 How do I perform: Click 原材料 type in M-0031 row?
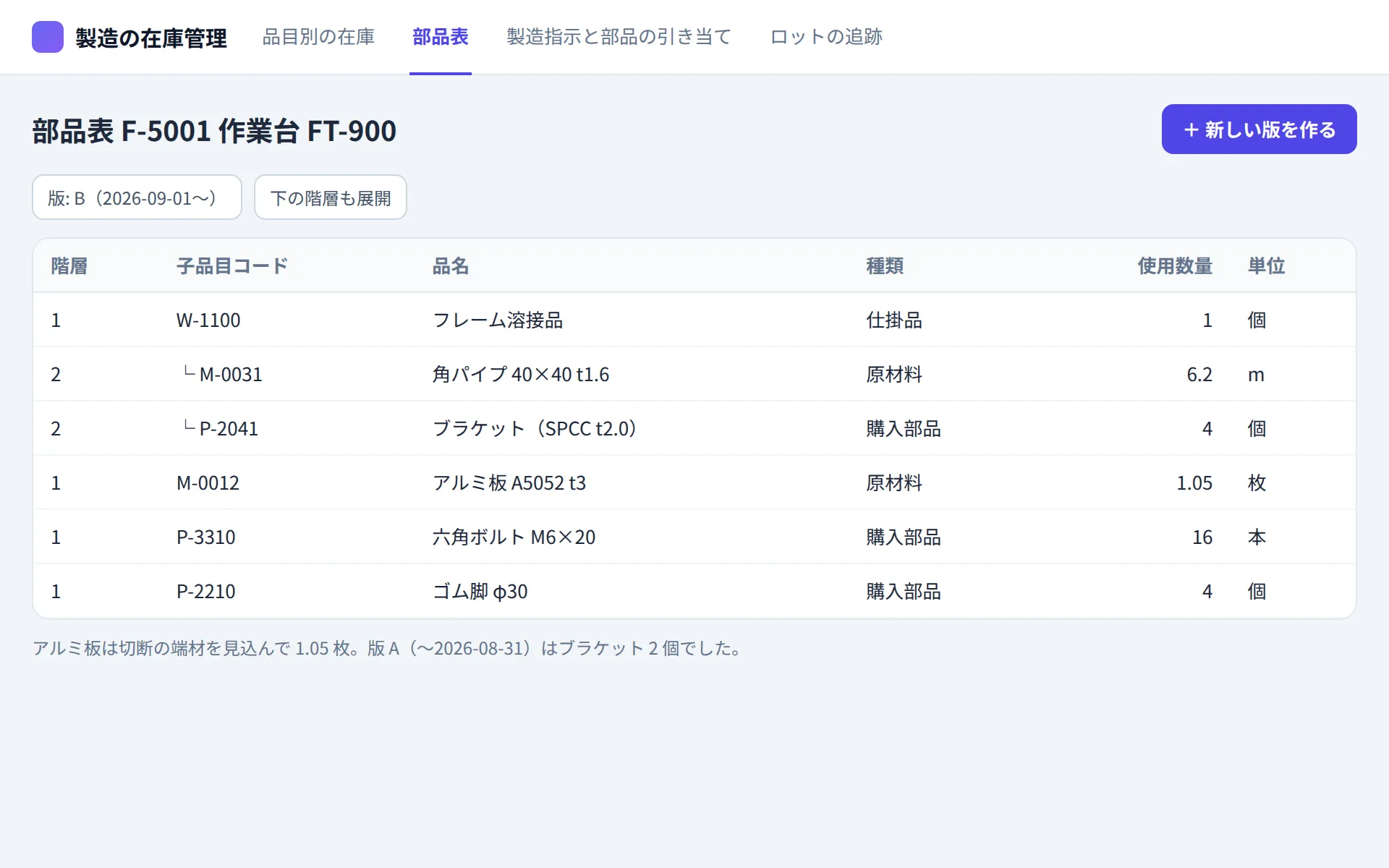[x=894, y=375]
